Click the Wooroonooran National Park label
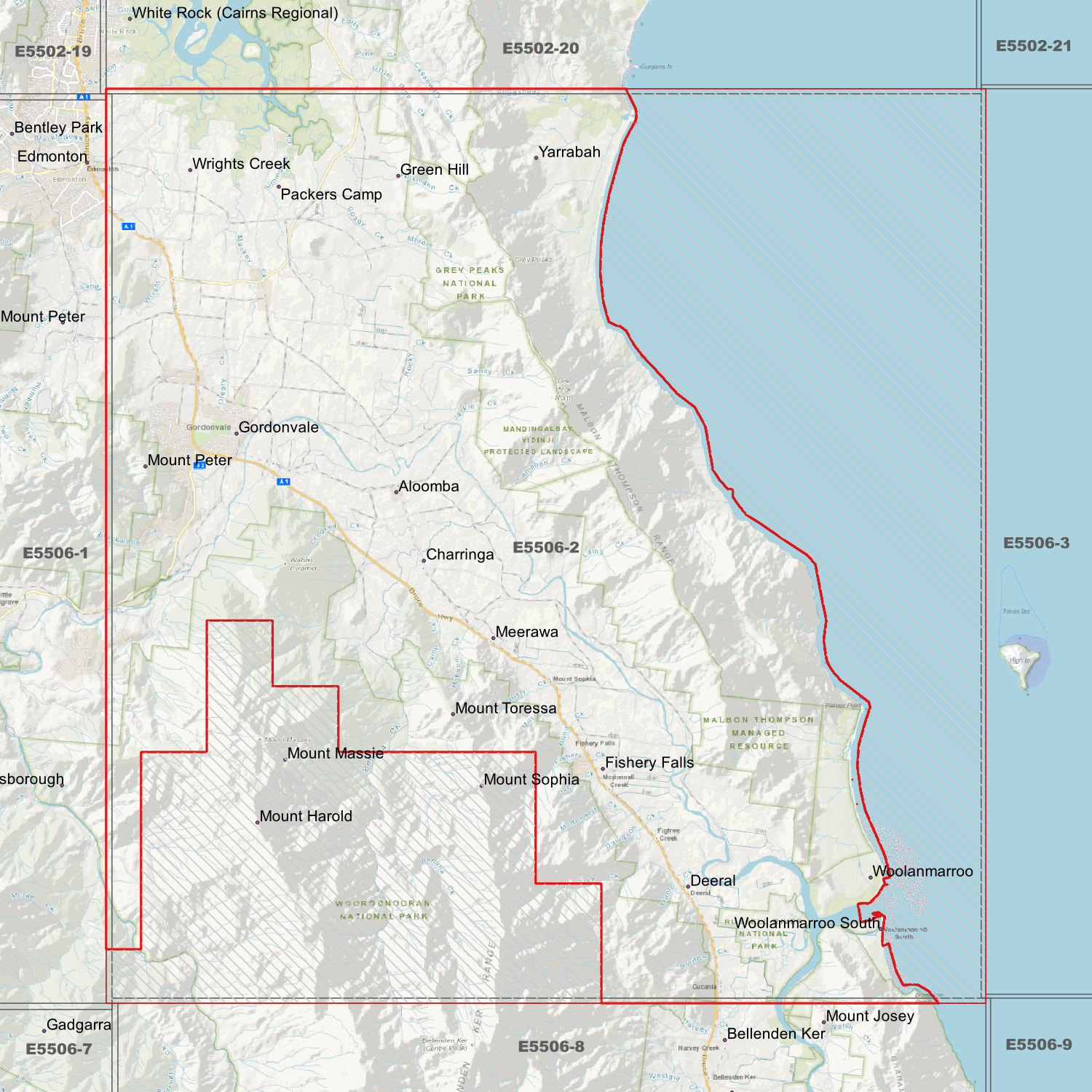 point(383,909)
